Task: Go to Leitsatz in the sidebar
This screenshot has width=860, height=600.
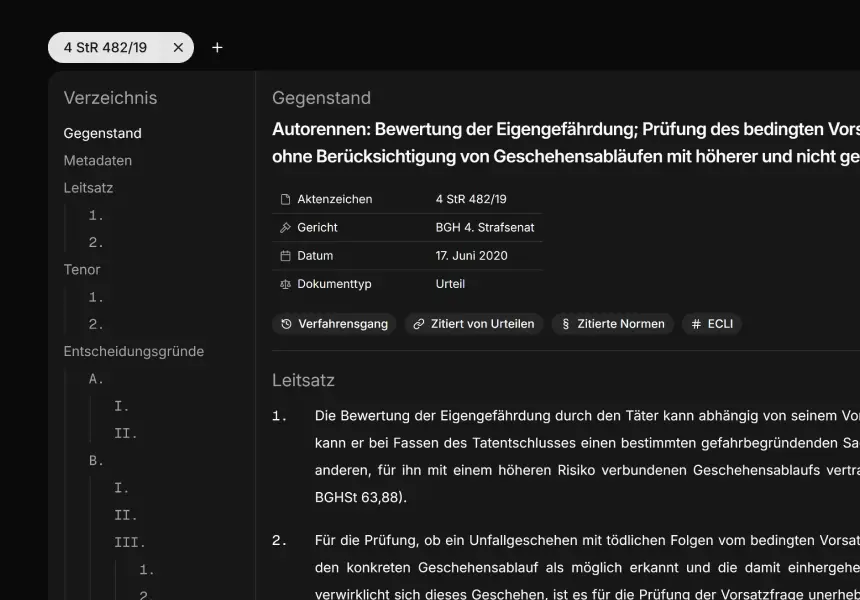Action: tap(88, 187)
